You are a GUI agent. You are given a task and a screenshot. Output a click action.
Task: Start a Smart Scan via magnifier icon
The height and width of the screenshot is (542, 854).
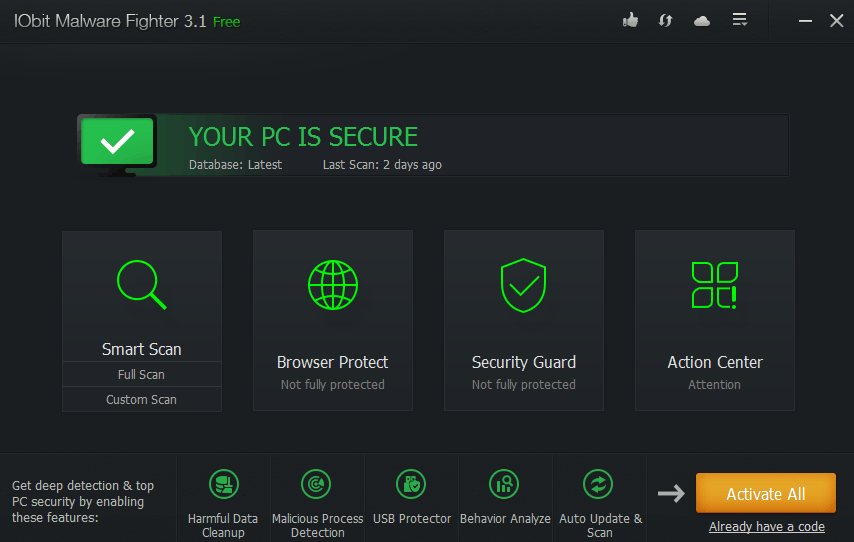(142, 284)
